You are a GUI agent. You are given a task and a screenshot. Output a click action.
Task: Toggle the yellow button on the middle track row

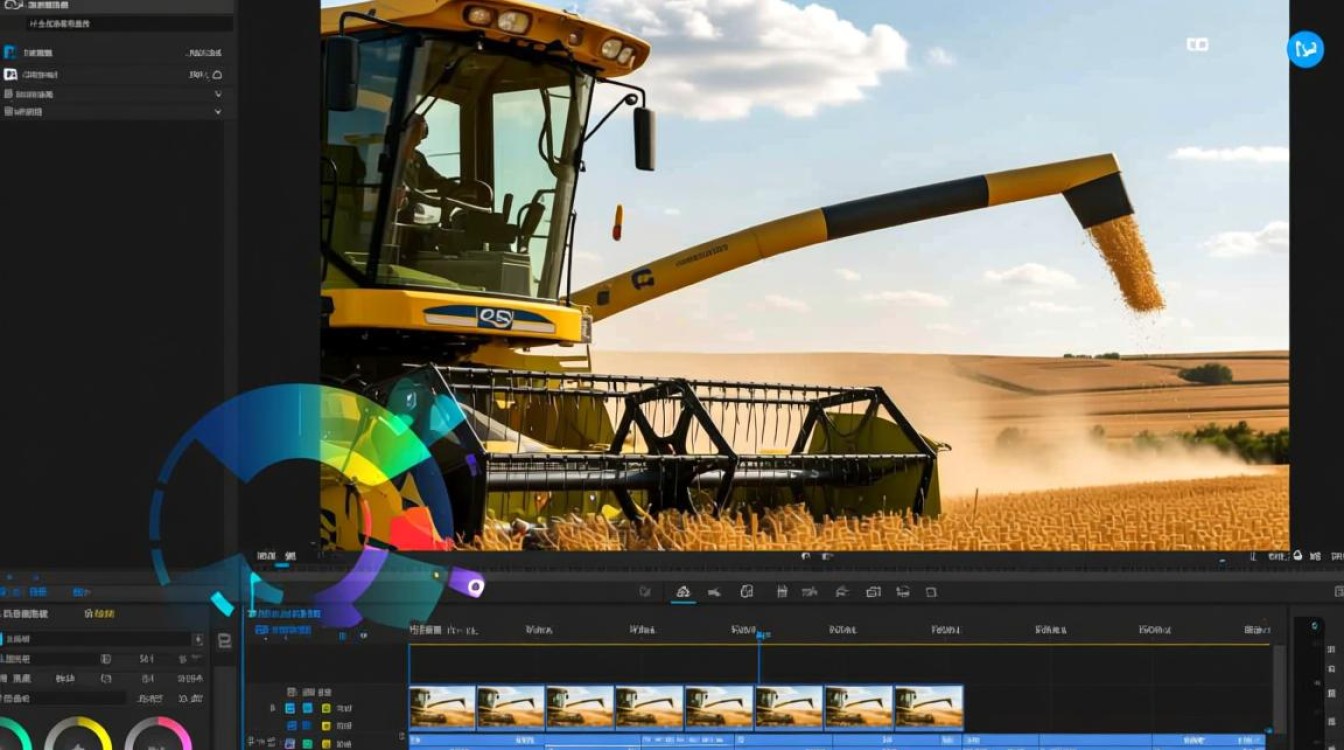pyautogui.click(x=326, y=726)
